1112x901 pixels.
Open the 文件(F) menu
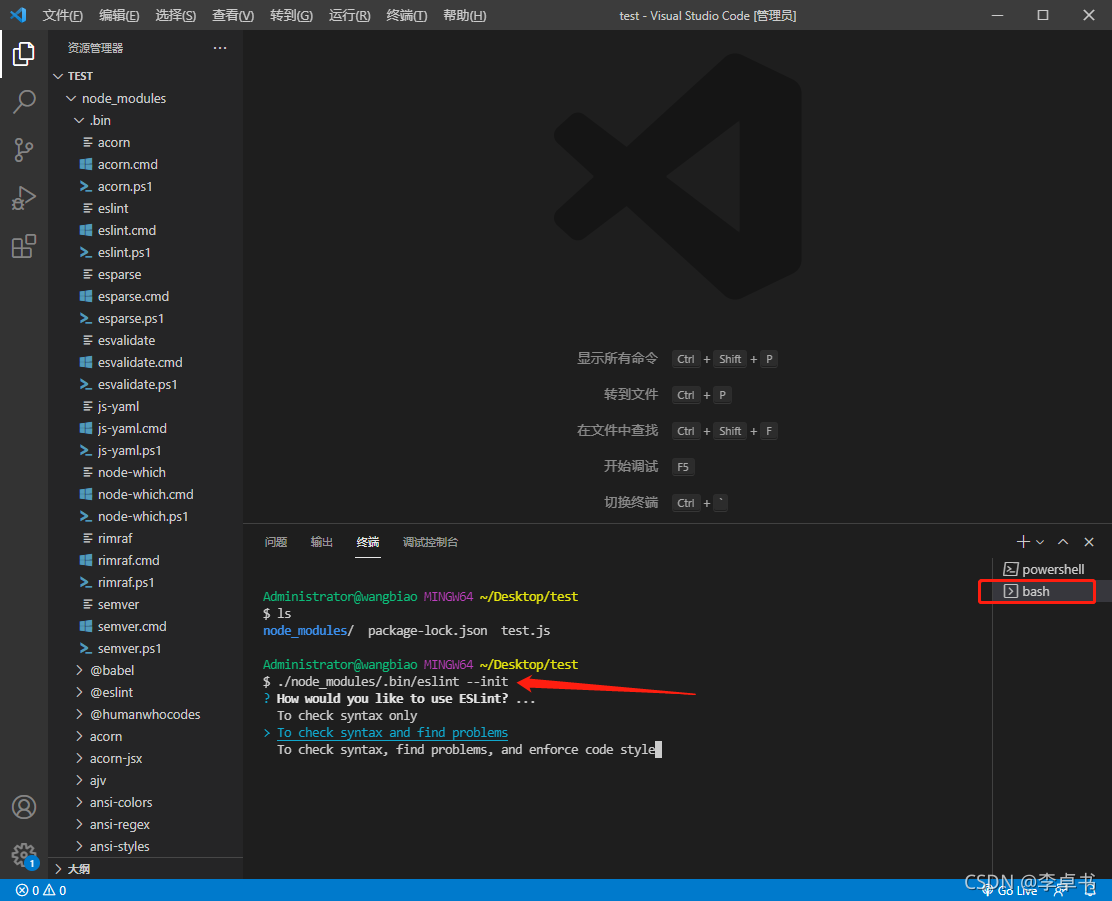pos(62,15)
